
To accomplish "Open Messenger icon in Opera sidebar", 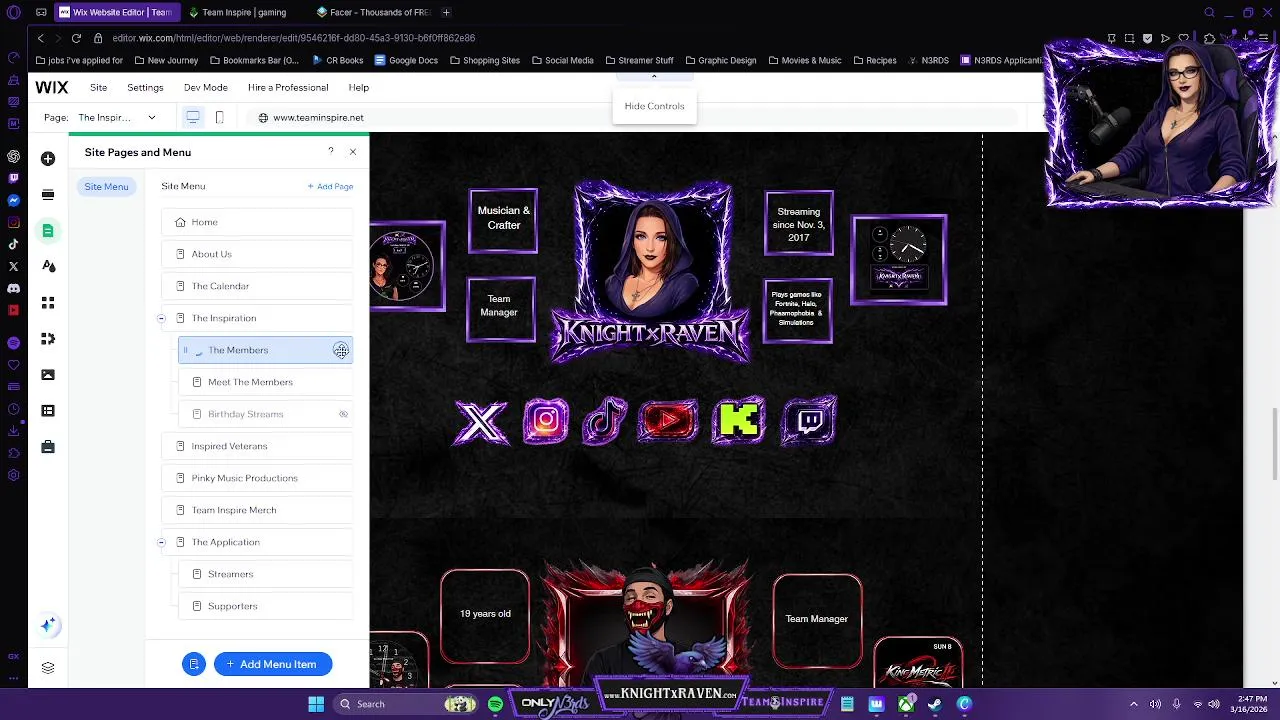I will 13,200.
